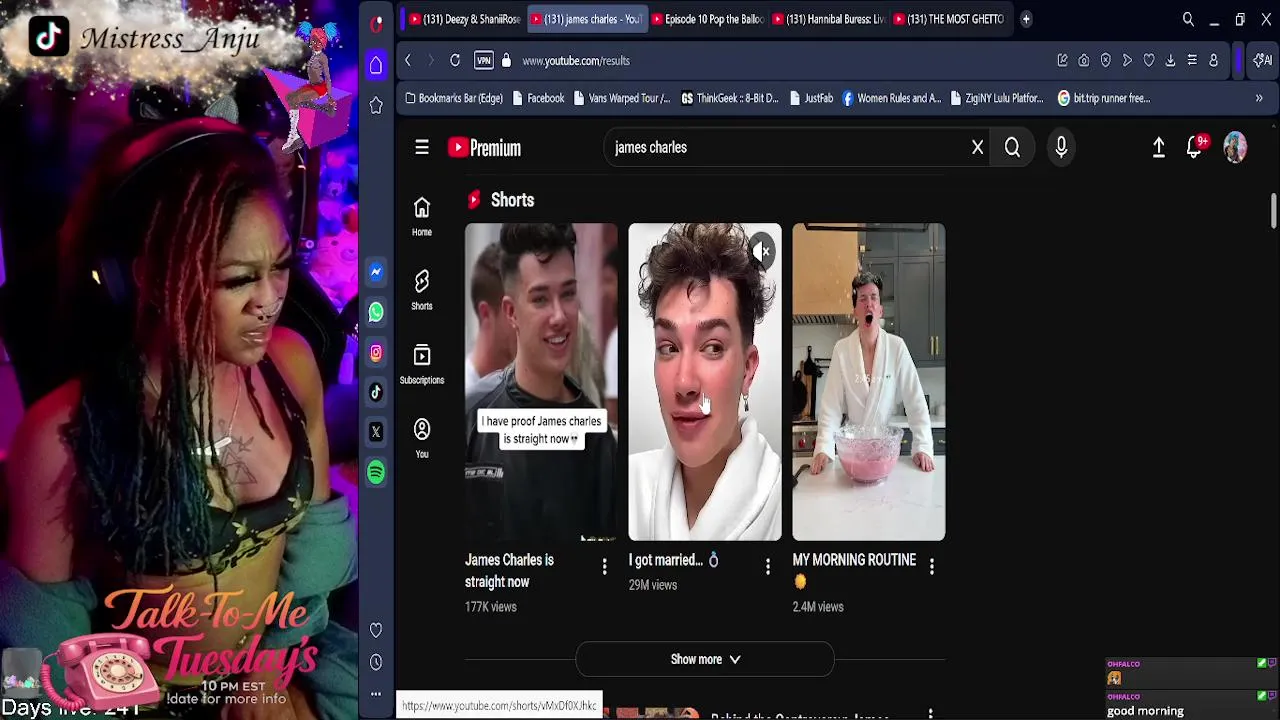1280x720 pixels.
Task: Open the sidebar home start page icon
Action: (x=376, y=65)
